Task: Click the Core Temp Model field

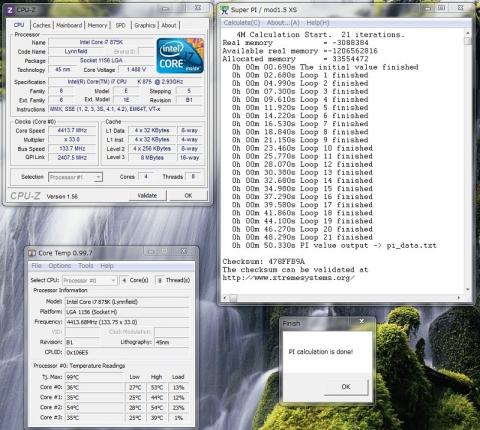Action: (127, 302)
